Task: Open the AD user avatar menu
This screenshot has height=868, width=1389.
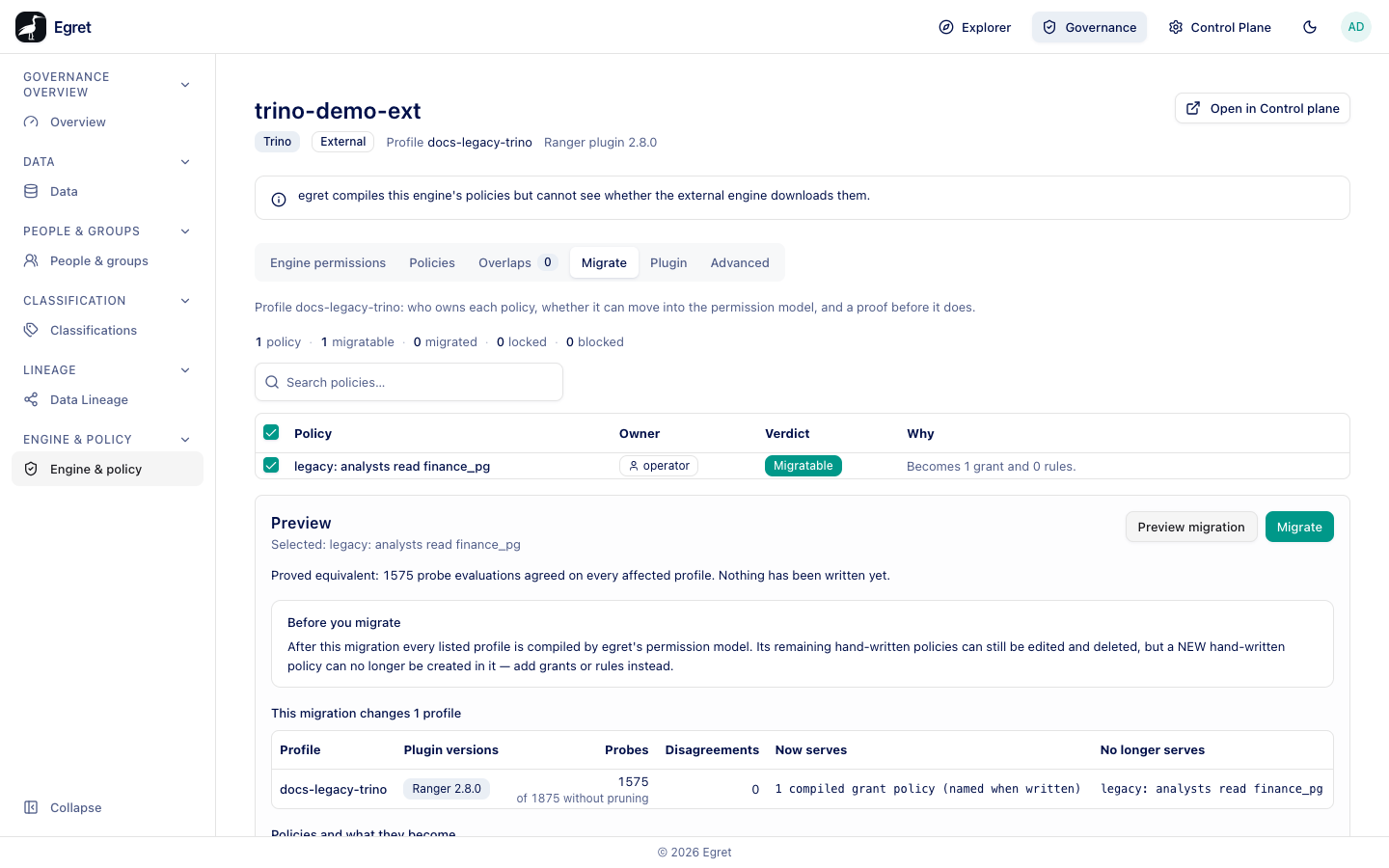Action: 1356,27
